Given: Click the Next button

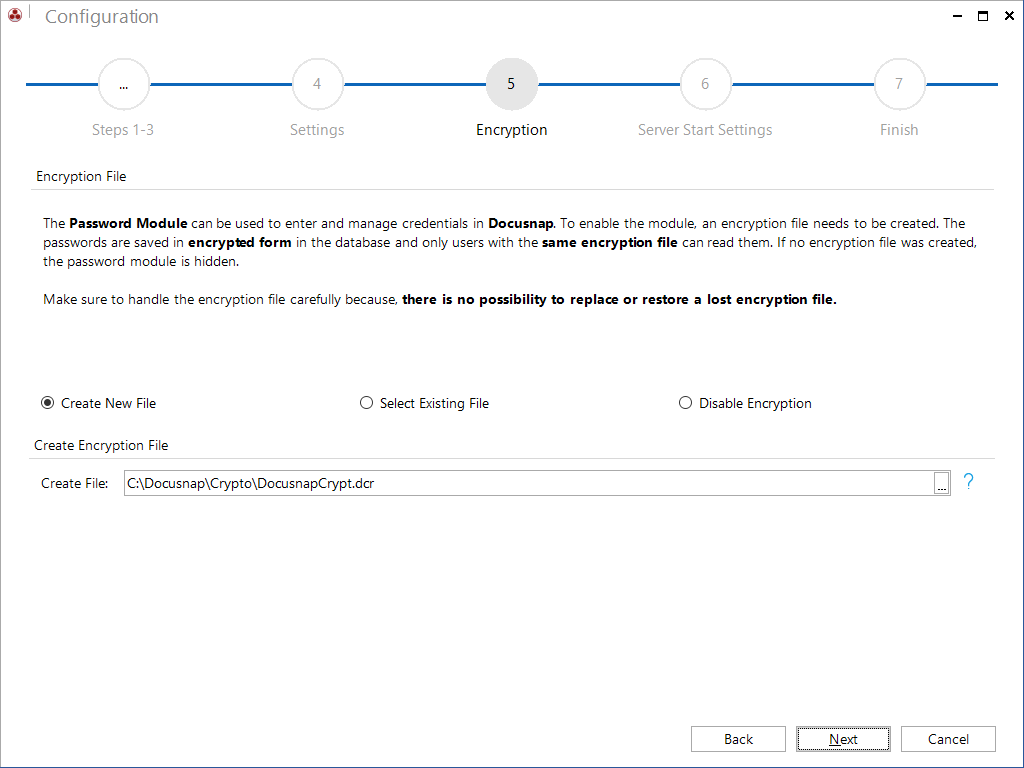Looking at the screenshot, I should click(843, 739).
